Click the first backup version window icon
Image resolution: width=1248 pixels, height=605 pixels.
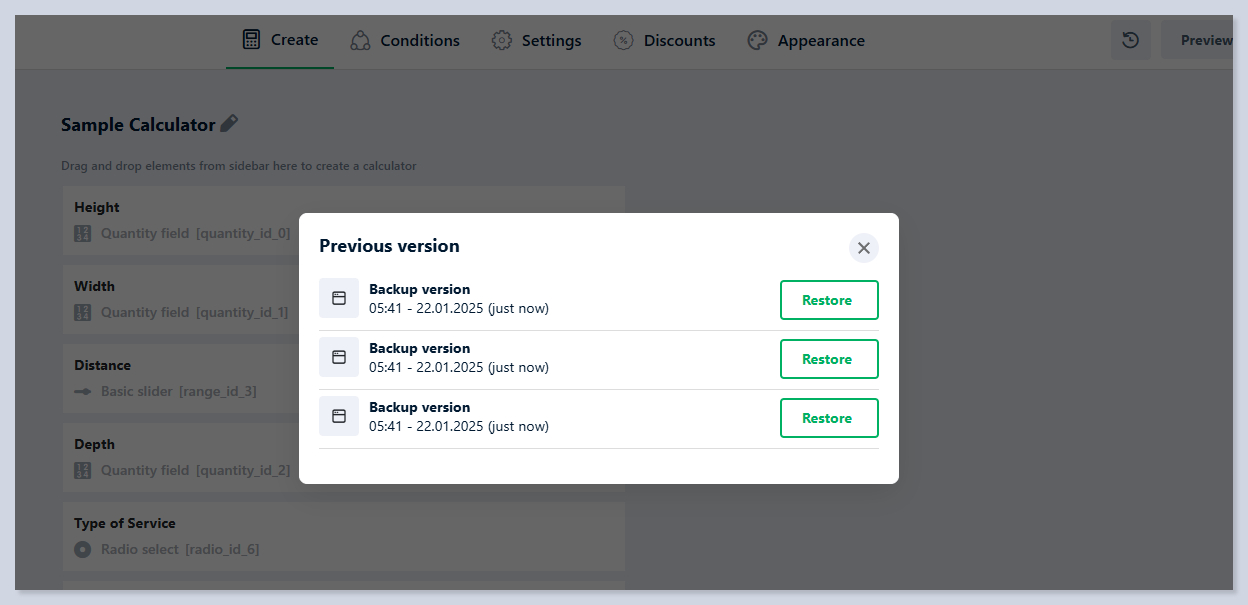pyautogui.click(x=339, y=298)
